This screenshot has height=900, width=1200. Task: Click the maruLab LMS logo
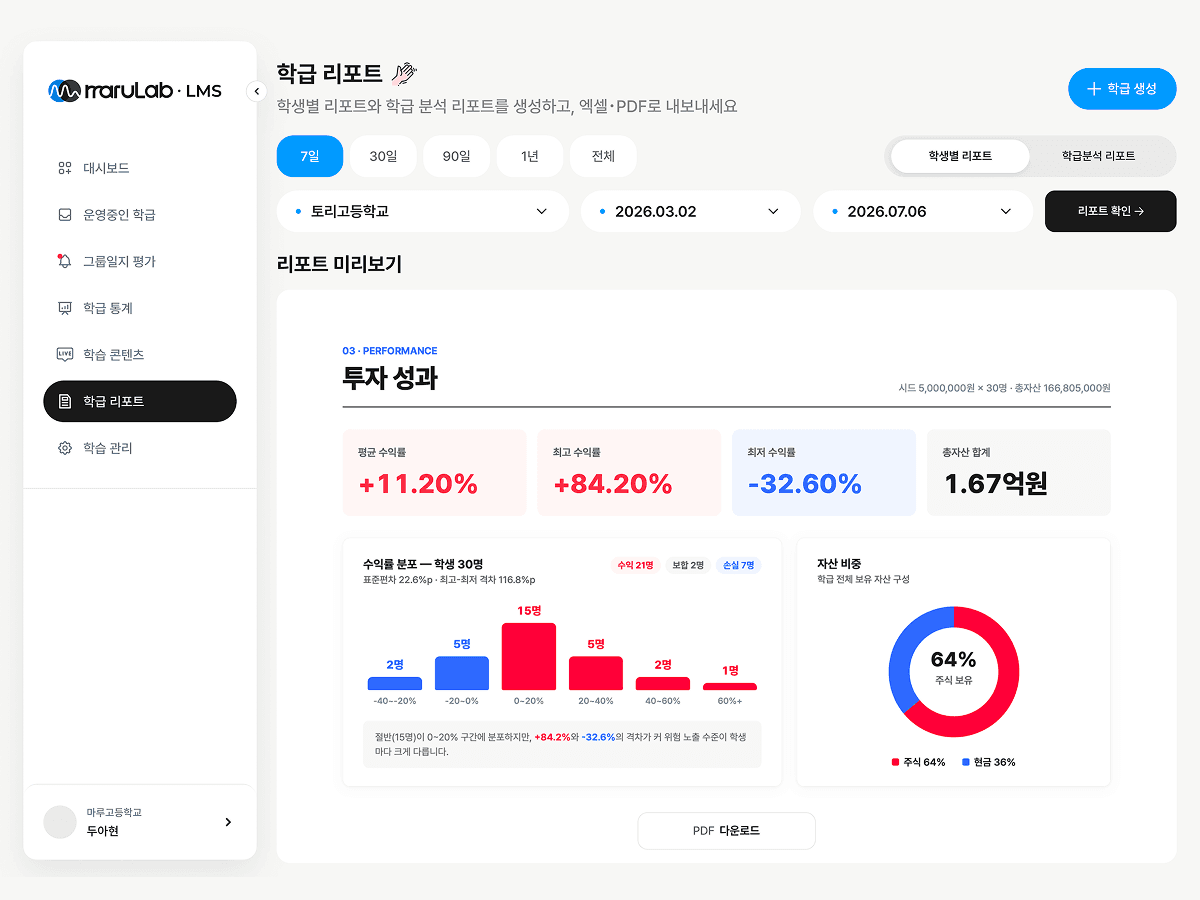134,91
